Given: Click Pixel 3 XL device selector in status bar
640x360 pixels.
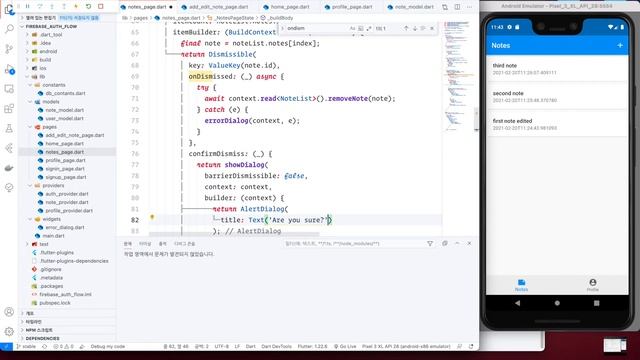Looking at the screenshot, I should (406, 346).
